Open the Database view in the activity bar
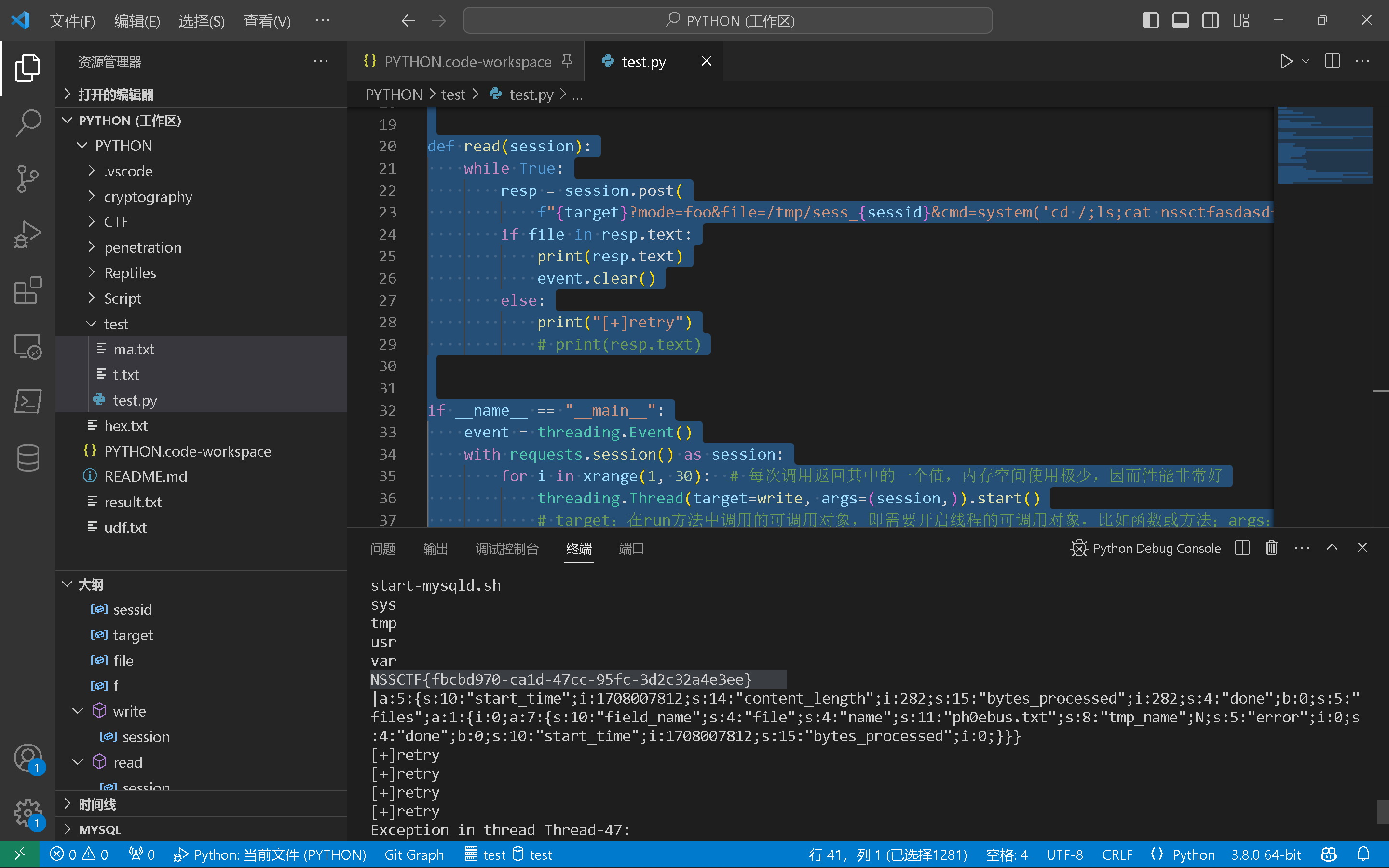The image size is (1389, 868). click(x=27, y=458)
